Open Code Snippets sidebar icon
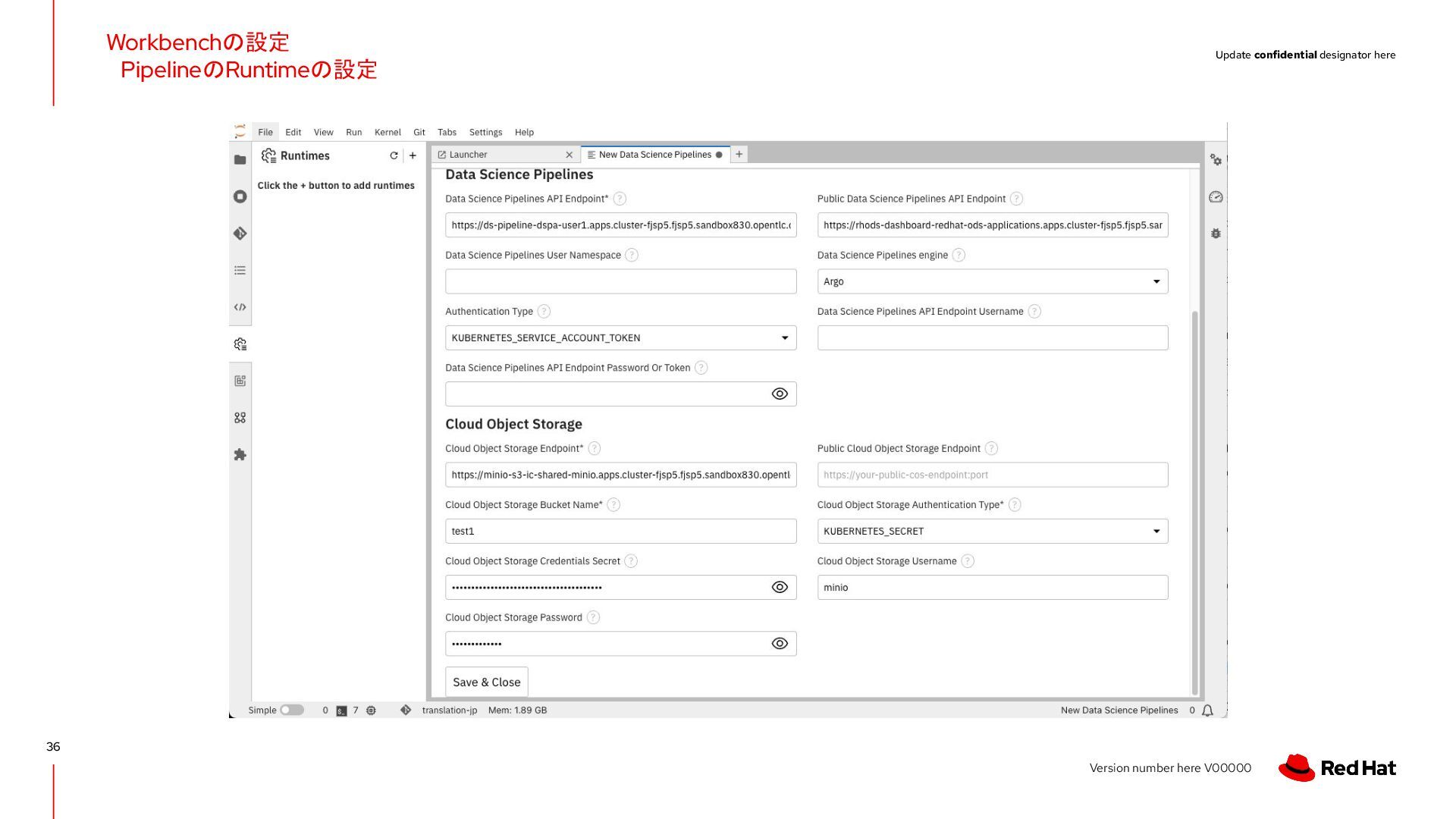 (x=240, y=307)
